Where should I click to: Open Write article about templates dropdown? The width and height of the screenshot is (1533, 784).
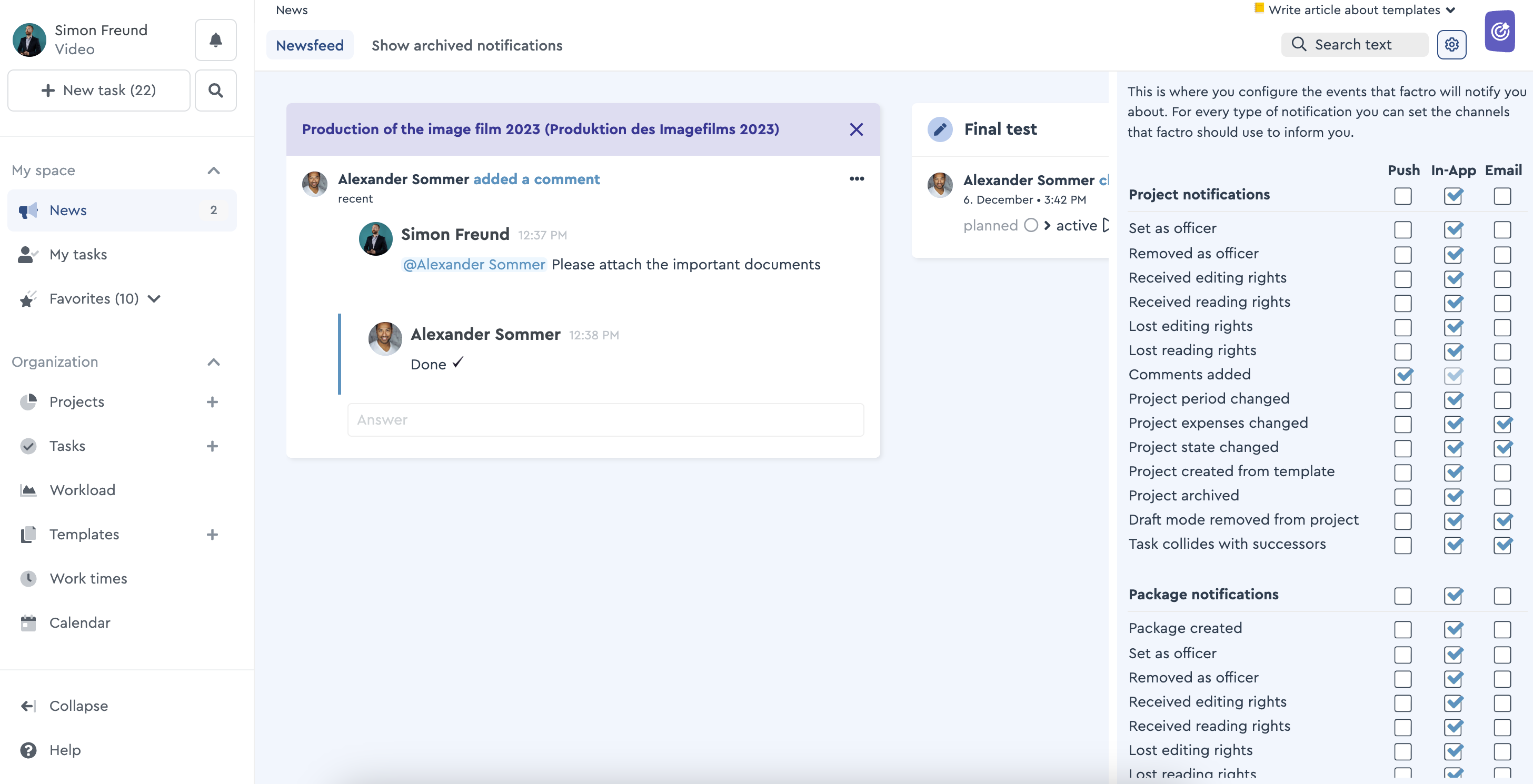click(x=1355, y=9)
